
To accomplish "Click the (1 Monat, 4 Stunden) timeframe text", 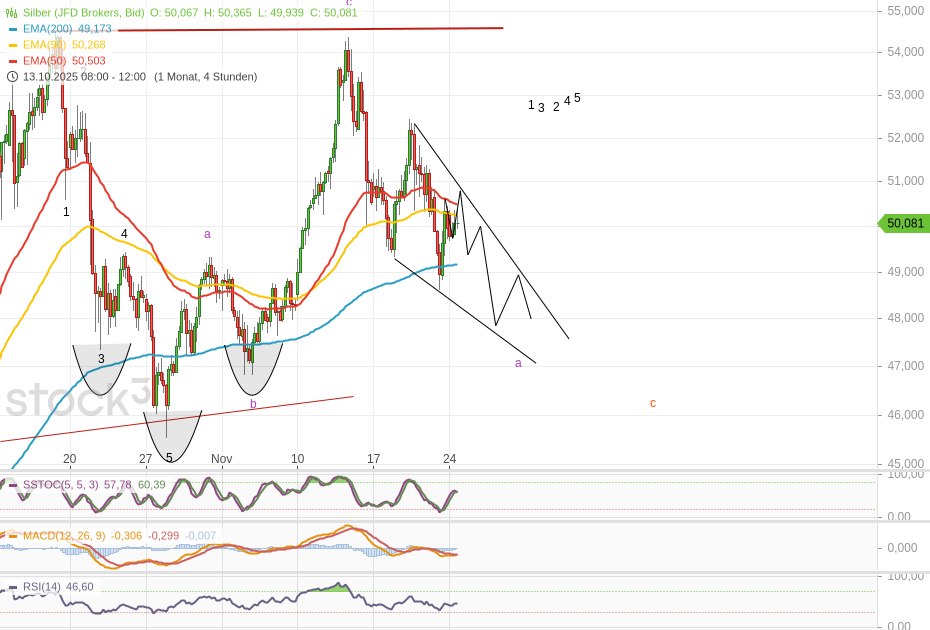I will (205, 77).
